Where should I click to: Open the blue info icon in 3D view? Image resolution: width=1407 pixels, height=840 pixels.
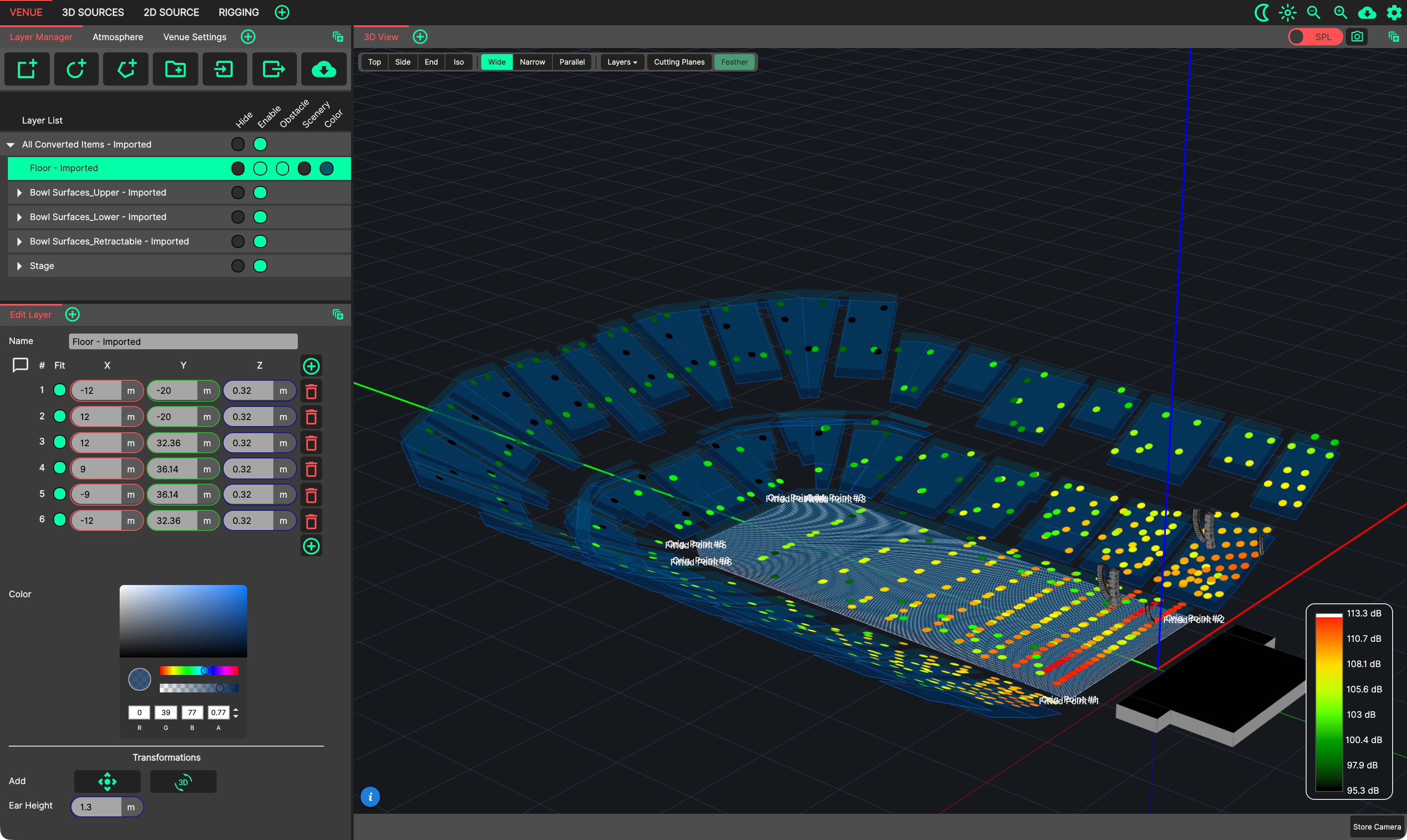(370, 797)
